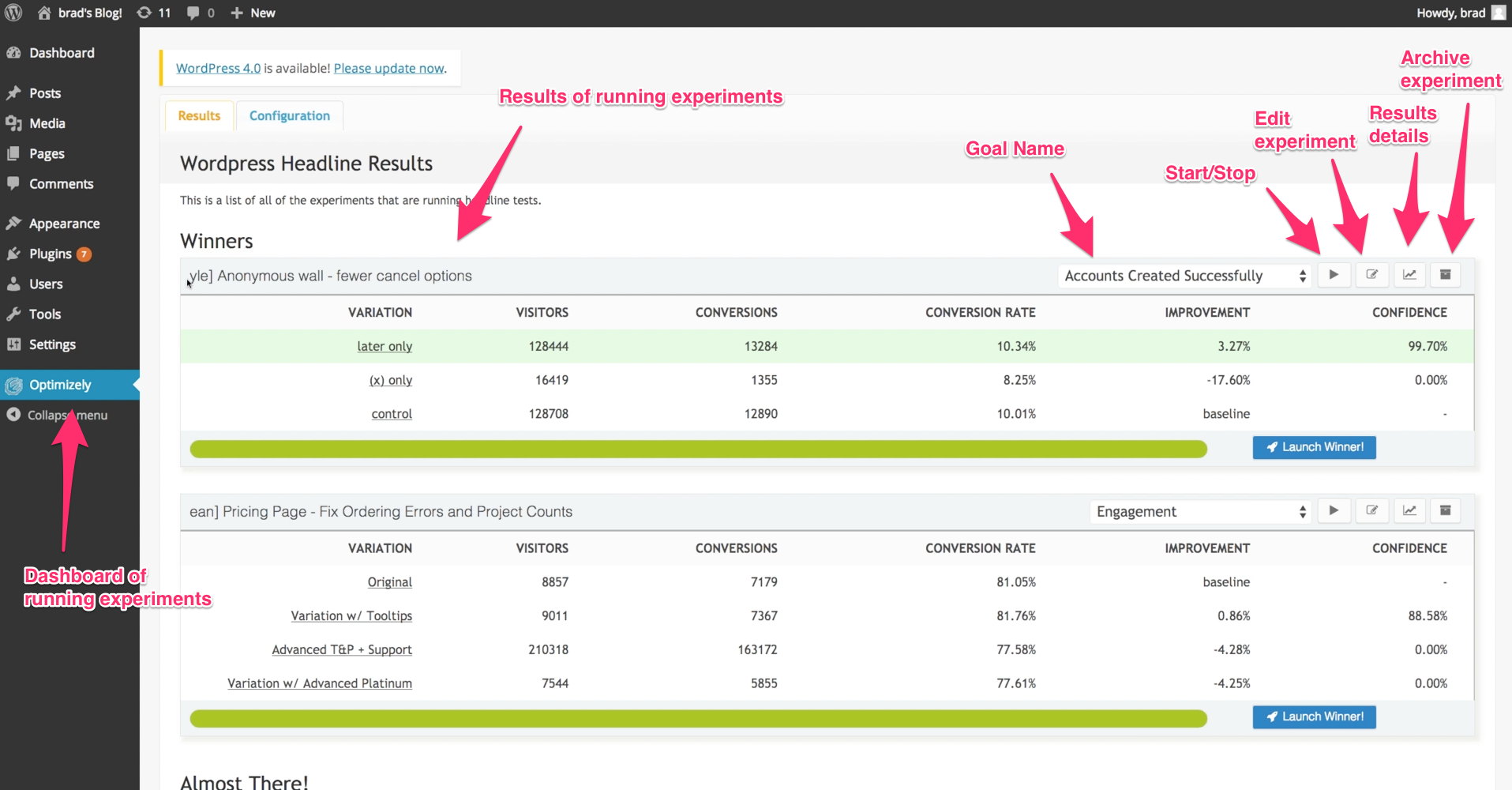This screenshot has height=790, width=1512.
Task: Expand the Accounts Created Successfully goal dropdown
Action: [1184, 276]
